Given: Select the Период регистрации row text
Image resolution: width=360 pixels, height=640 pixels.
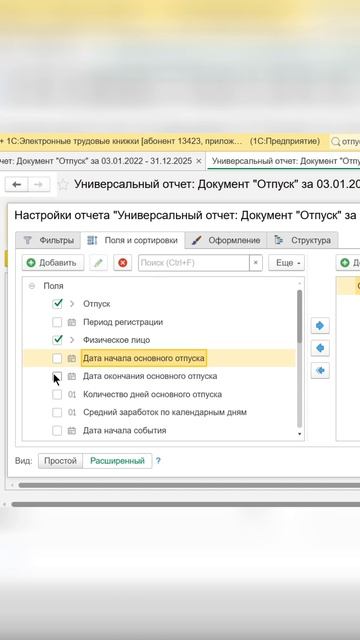Looking at the screenshot, I should [x=123, y=322].
